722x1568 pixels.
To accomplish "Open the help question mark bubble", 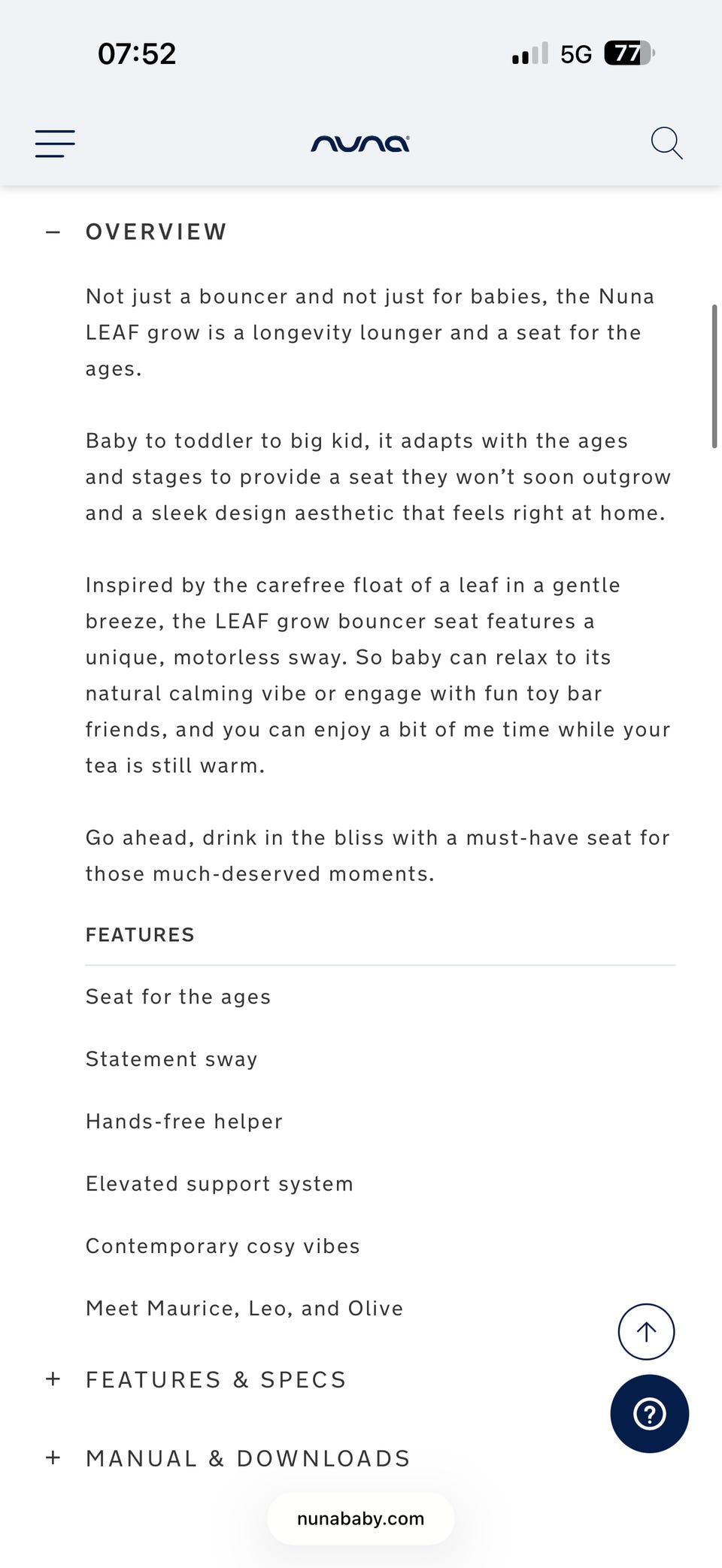I will coord(650,1413).
